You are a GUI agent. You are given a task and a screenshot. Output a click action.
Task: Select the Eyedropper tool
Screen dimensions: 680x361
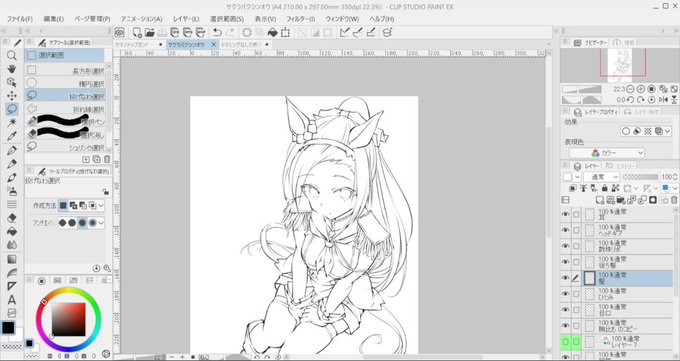tap(12, 136)
